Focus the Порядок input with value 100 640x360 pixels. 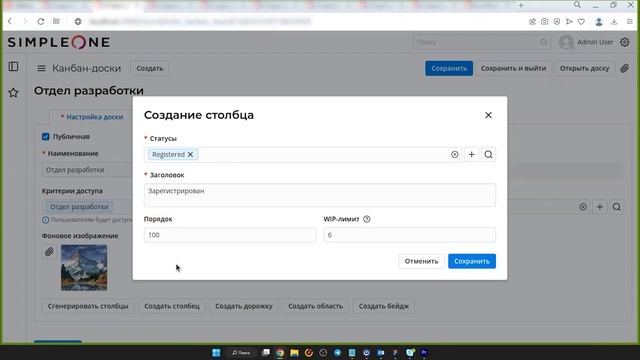click(x=230, y=235)
